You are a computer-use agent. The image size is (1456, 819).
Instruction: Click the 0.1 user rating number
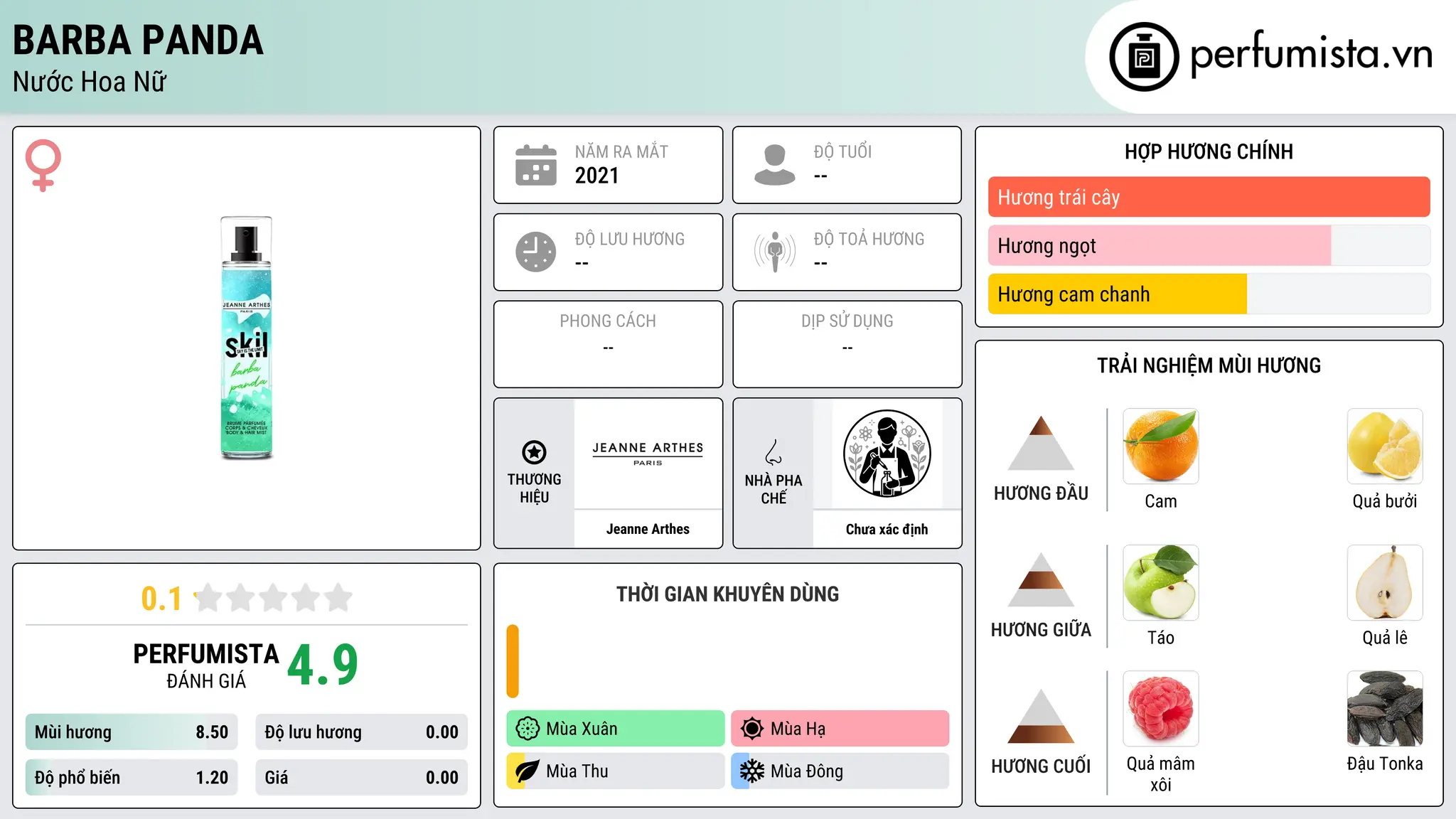pyautogui.click(x=161, y=599)
